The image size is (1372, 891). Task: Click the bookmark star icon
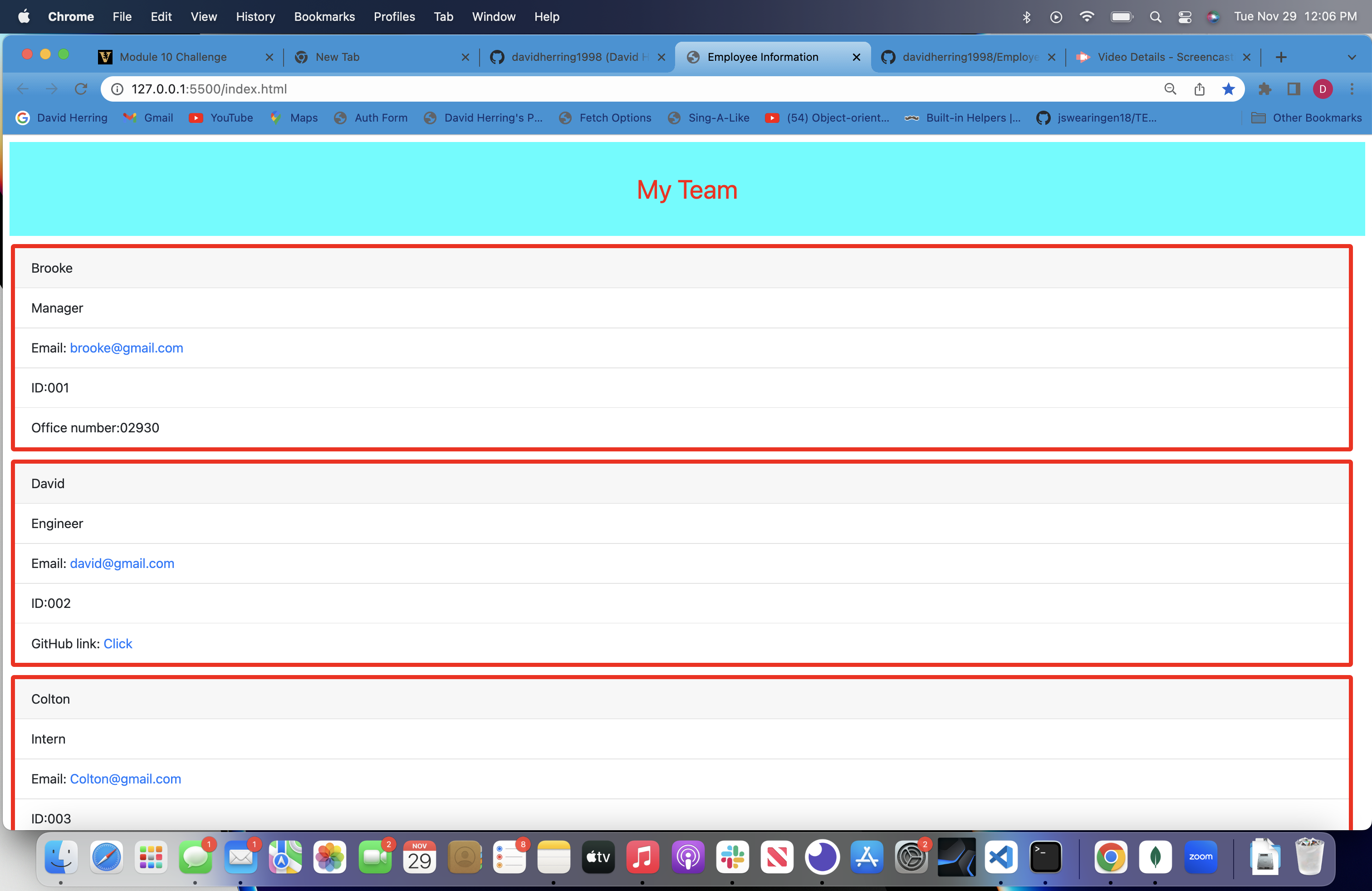coord(1229,89)
